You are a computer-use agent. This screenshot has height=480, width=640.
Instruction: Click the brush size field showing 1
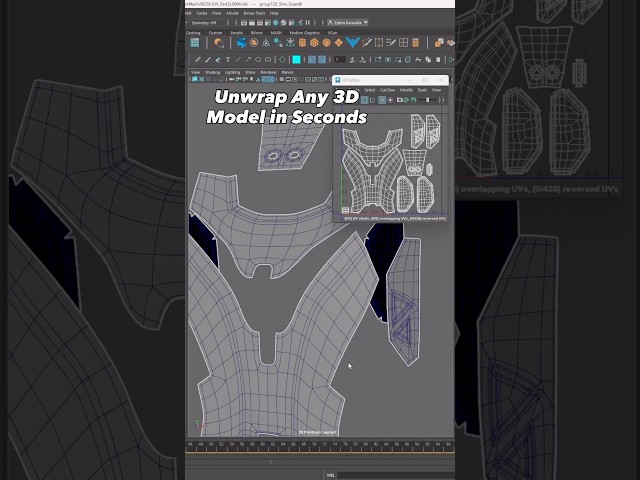pos(340,60)
